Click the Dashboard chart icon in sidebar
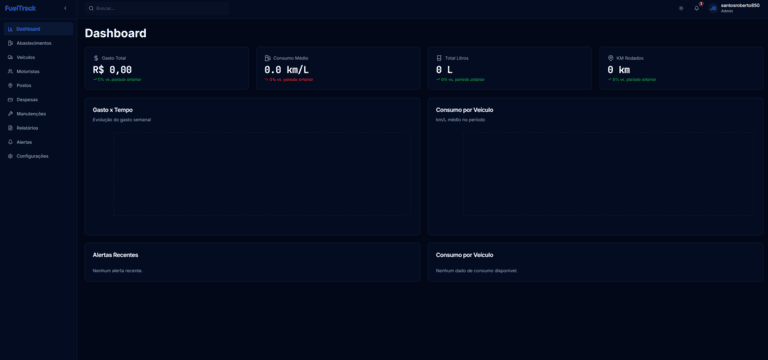Viewport: 768px width, 360px height. click(x=10, y=29)
